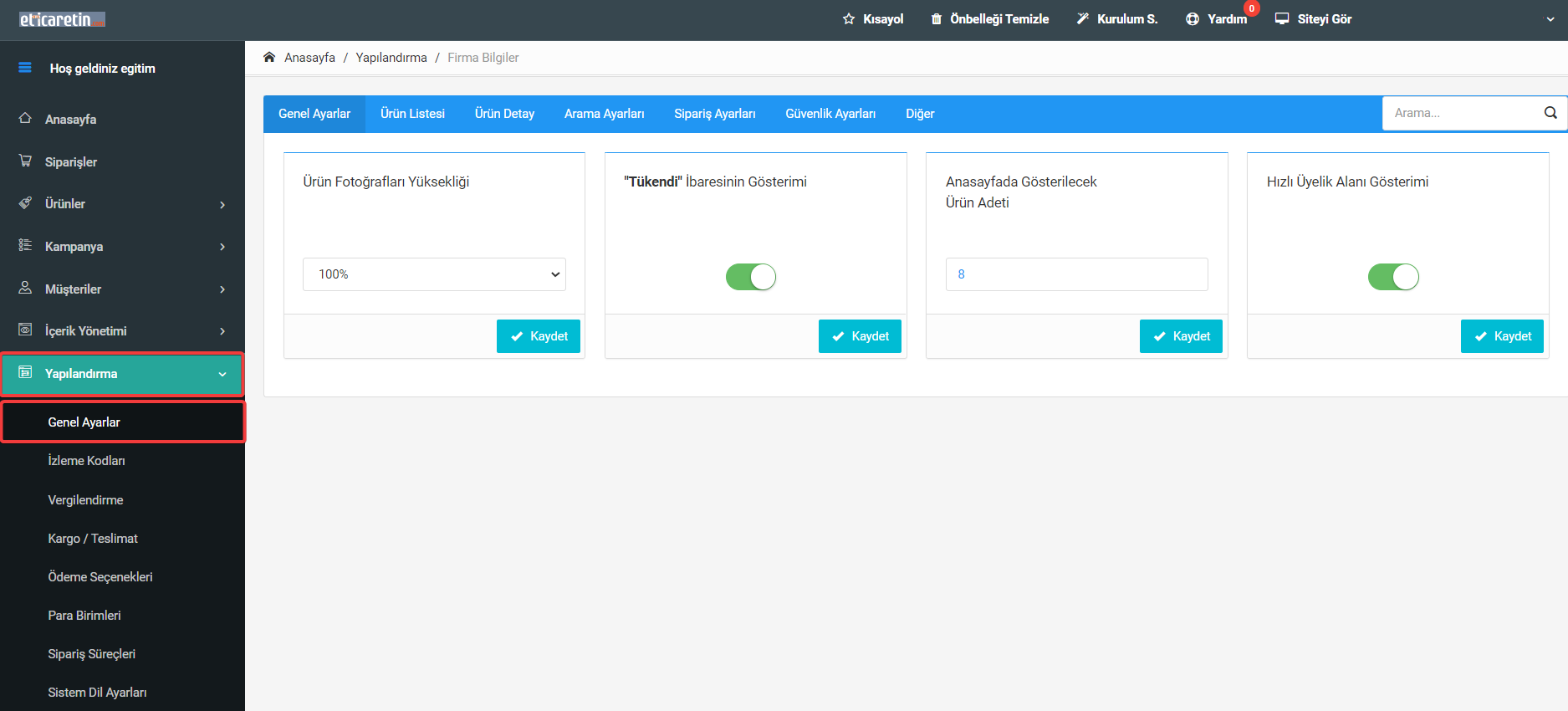Collapse the Yapılandırma menu chevron
The image size is (1568, 711).
tap(222, 374)
